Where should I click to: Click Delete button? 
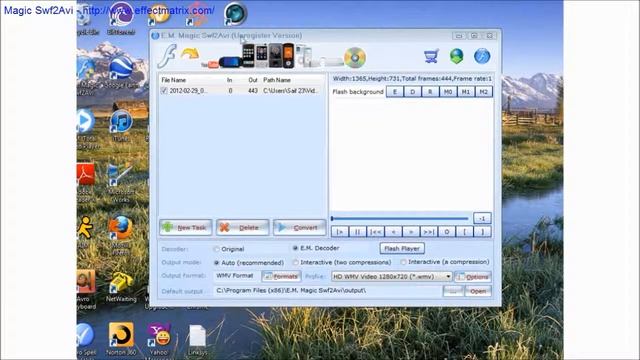(242, 227)
